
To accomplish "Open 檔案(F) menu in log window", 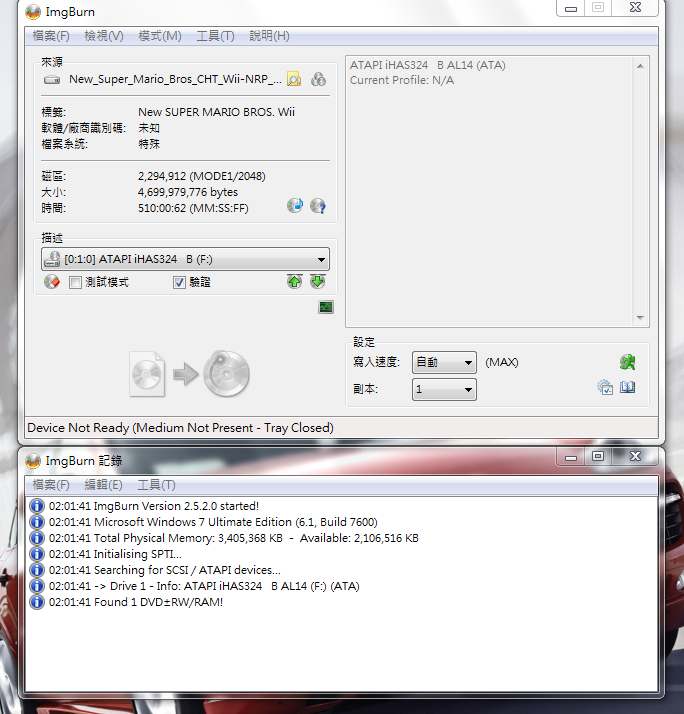I will (x=51, y=485).
